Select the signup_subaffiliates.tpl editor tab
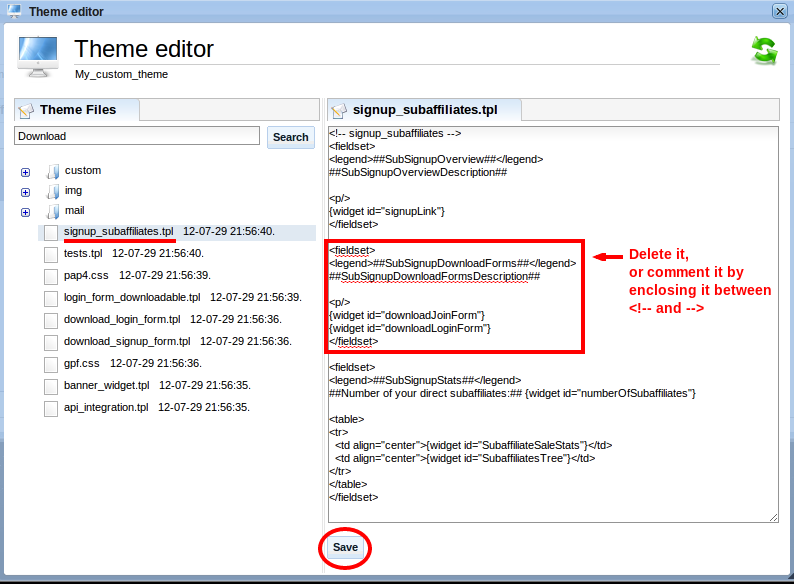Viewport: 794px width, 584px height. [x=424, y=110]
